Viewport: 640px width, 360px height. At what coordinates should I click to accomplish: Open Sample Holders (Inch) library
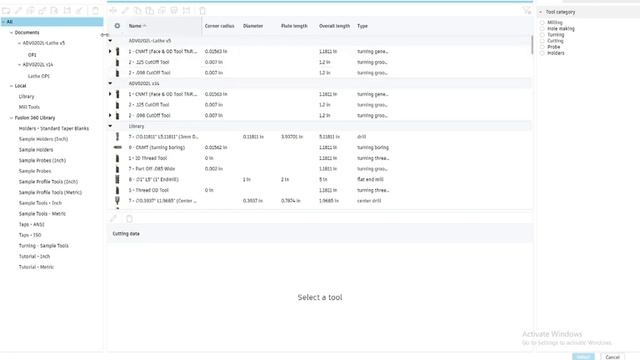[x=43, y=139]
